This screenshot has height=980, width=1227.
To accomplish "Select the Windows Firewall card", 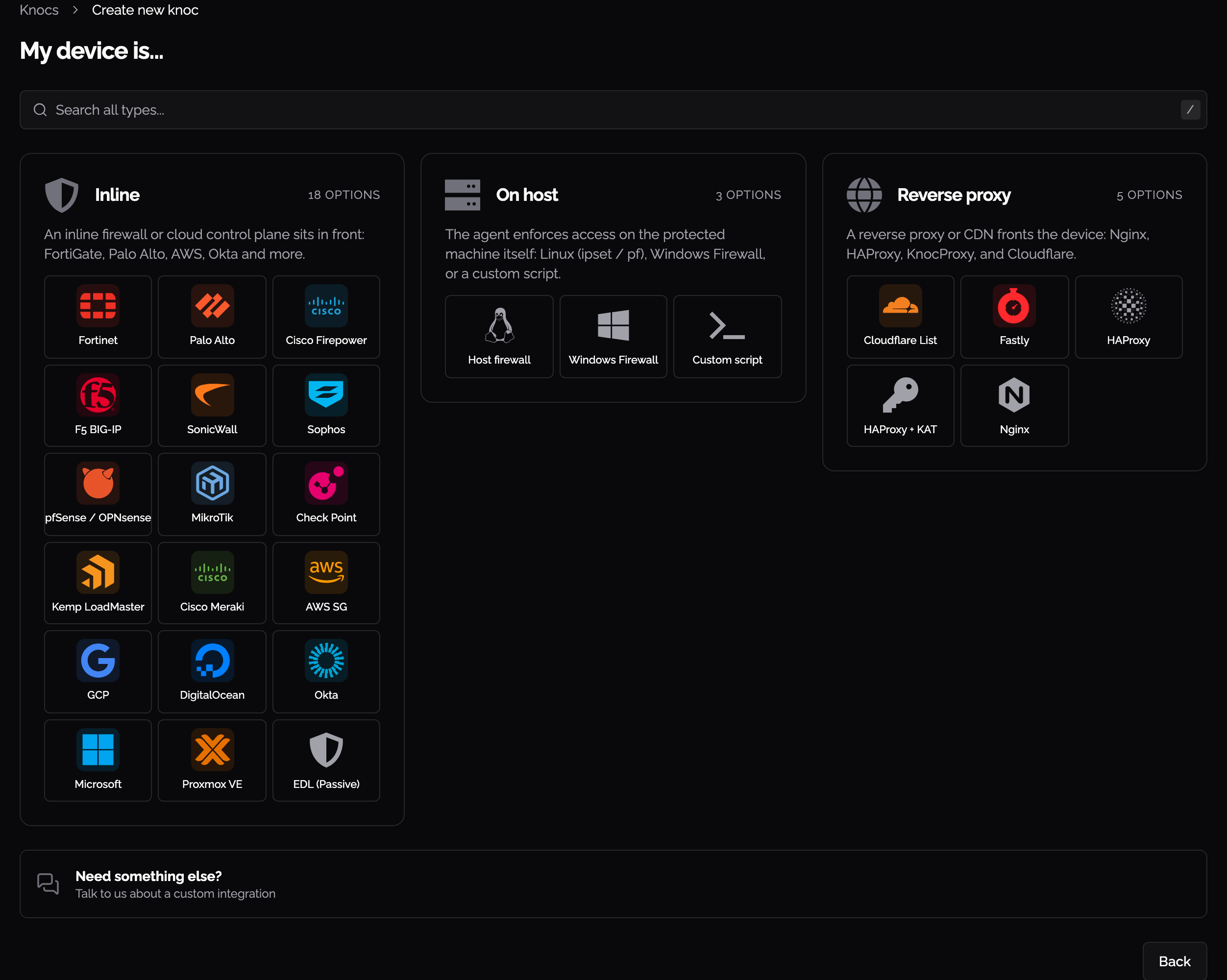I will [613, 336].
